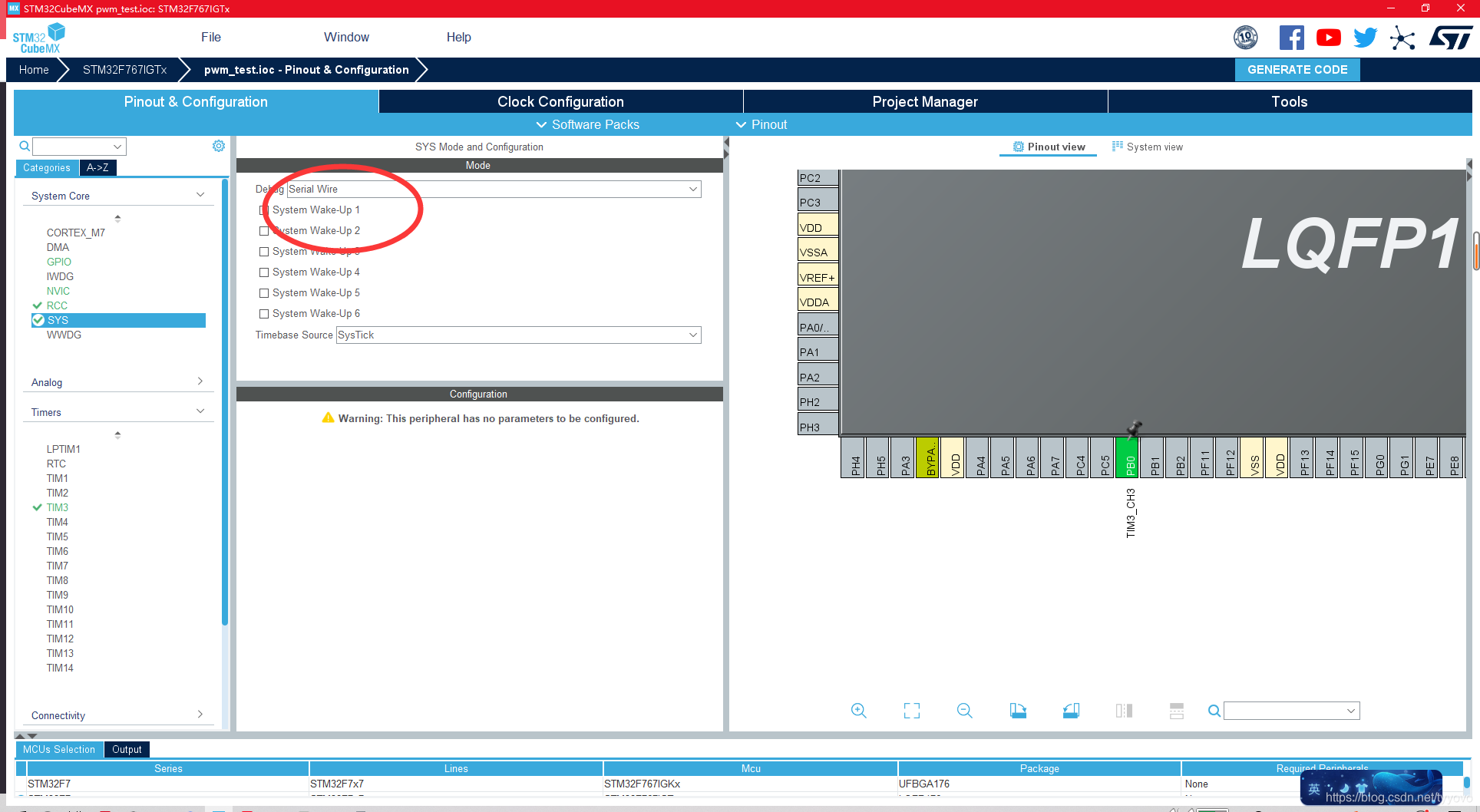Screen dimensions: 1480x812
Task: Fit the chip to the pinout view
Action: point(912,711)
